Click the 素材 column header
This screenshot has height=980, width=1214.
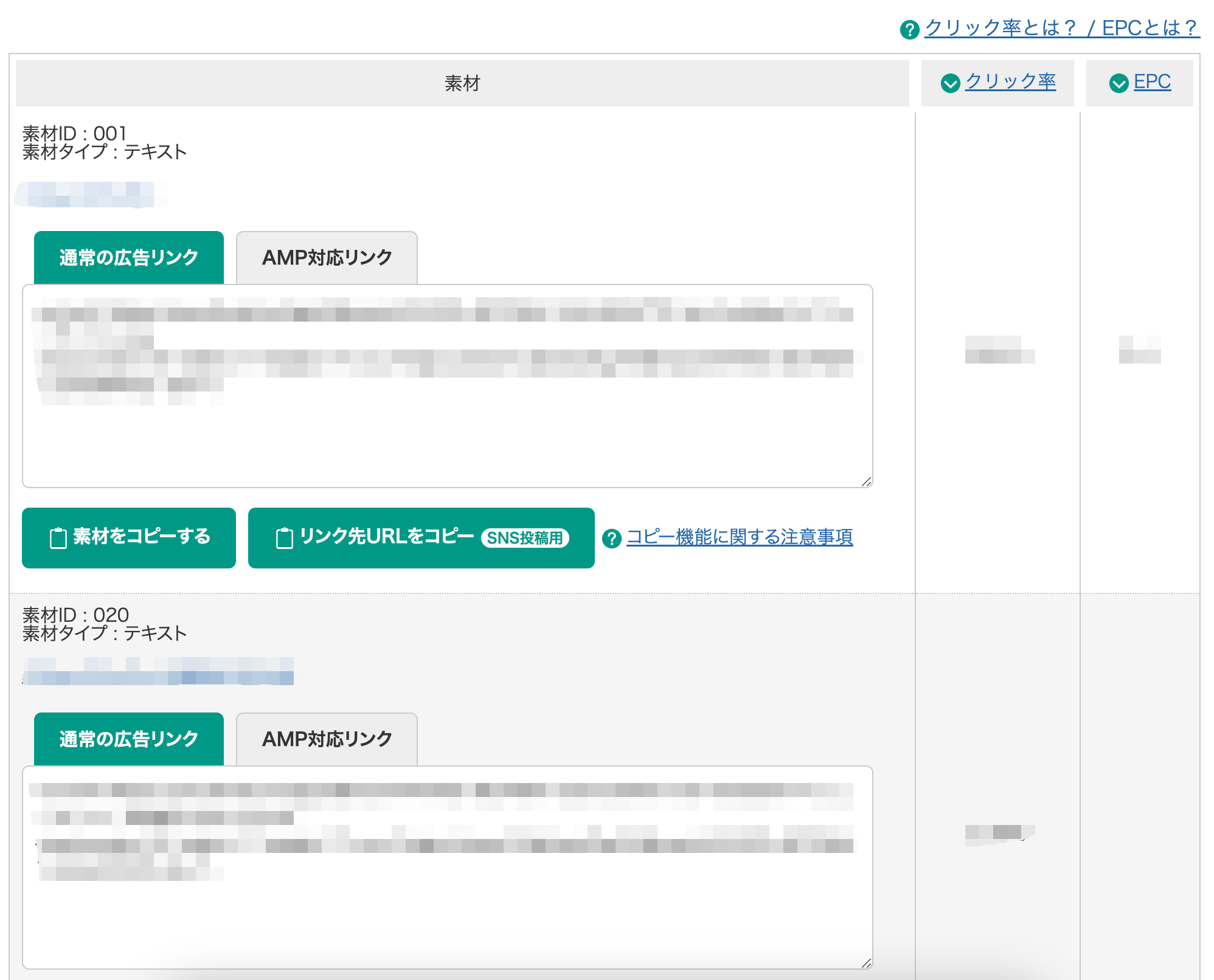pos(462,83)
